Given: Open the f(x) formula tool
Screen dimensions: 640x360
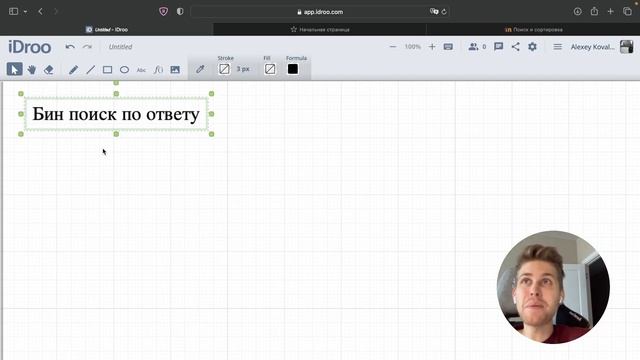Looking at the screenshot, I should [x=158, y=70].
